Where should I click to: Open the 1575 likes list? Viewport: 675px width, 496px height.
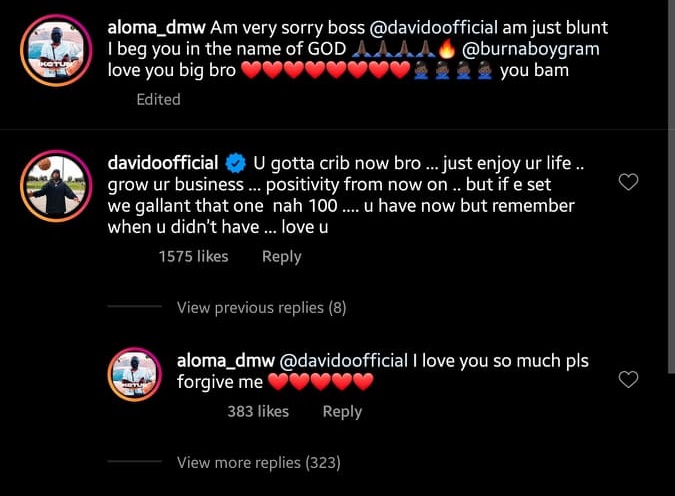coord(193,257)
